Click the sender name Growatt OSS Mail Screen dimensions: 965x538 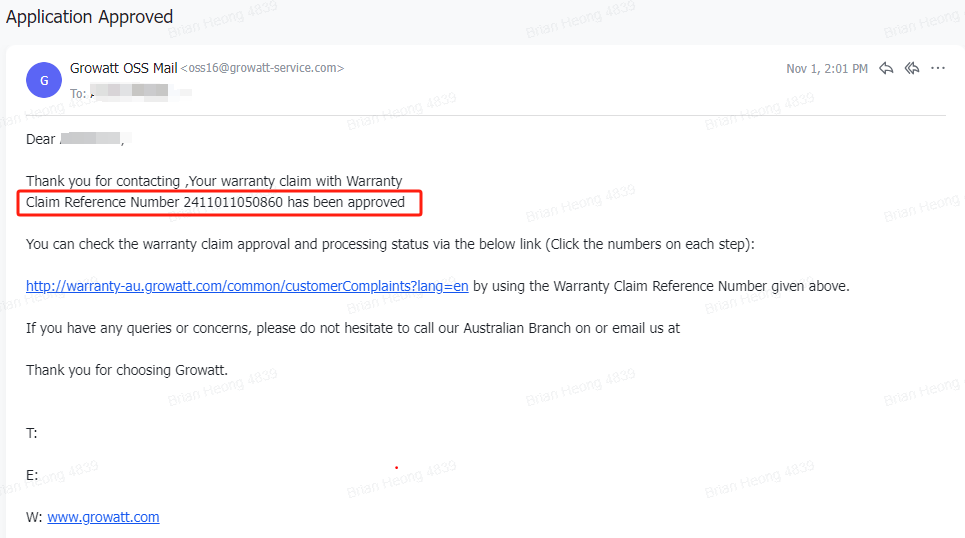coord(123,68)
